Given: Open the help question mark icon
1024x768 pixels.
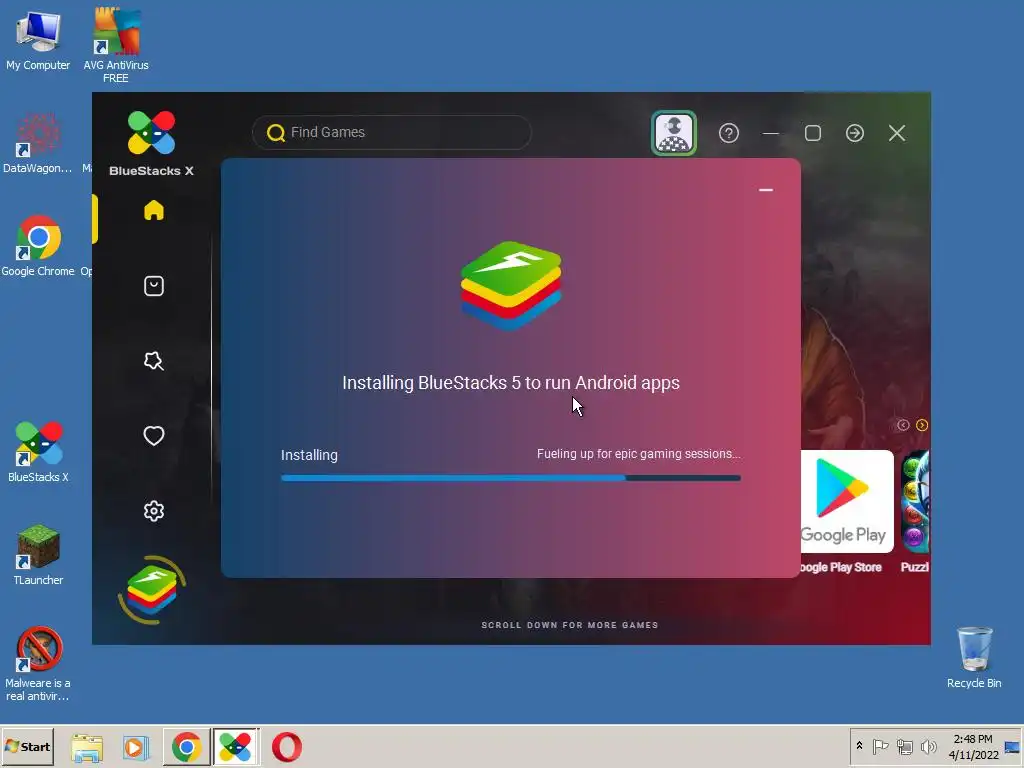Looking at the screenshot, I should (729, 133).
